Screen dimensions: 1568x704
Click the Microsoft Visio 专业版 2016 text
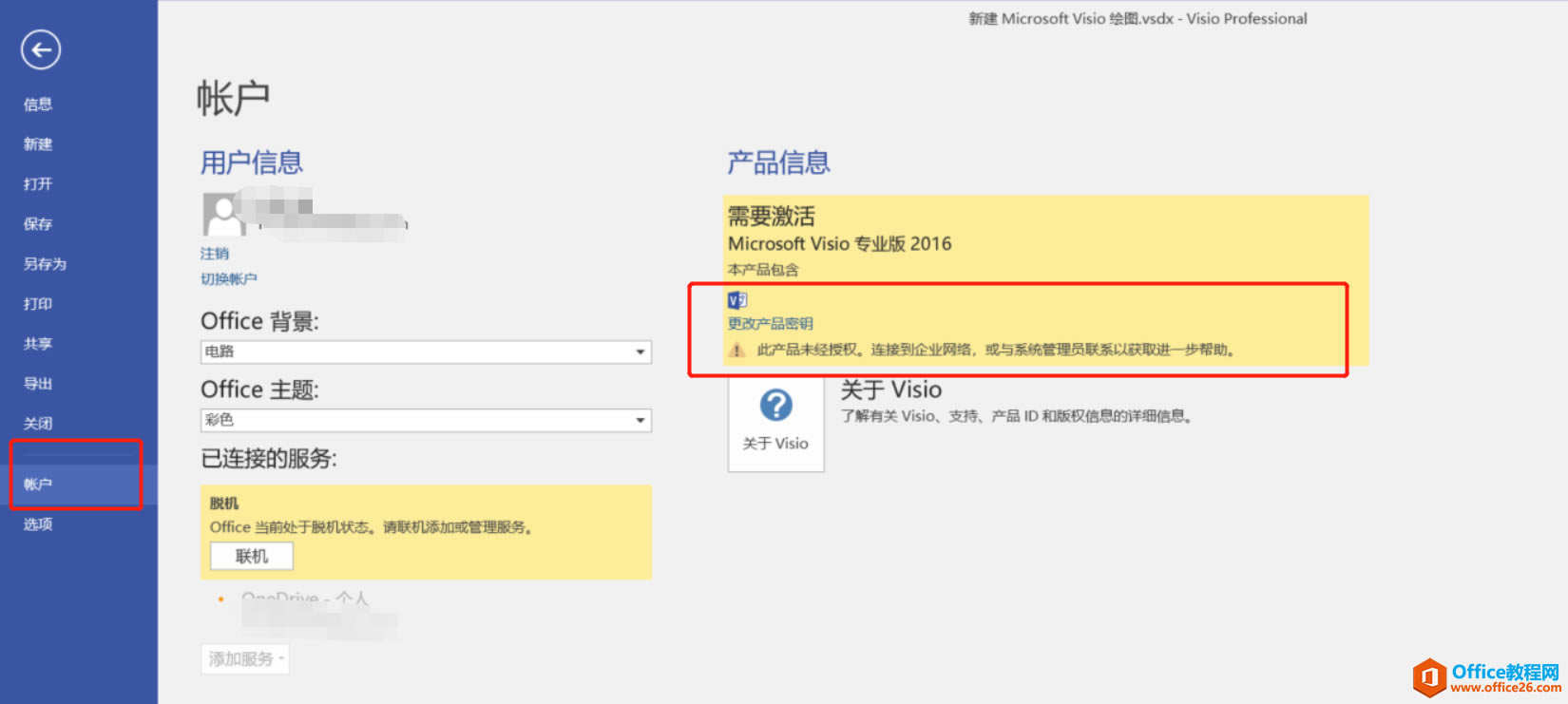pos(840,244)
